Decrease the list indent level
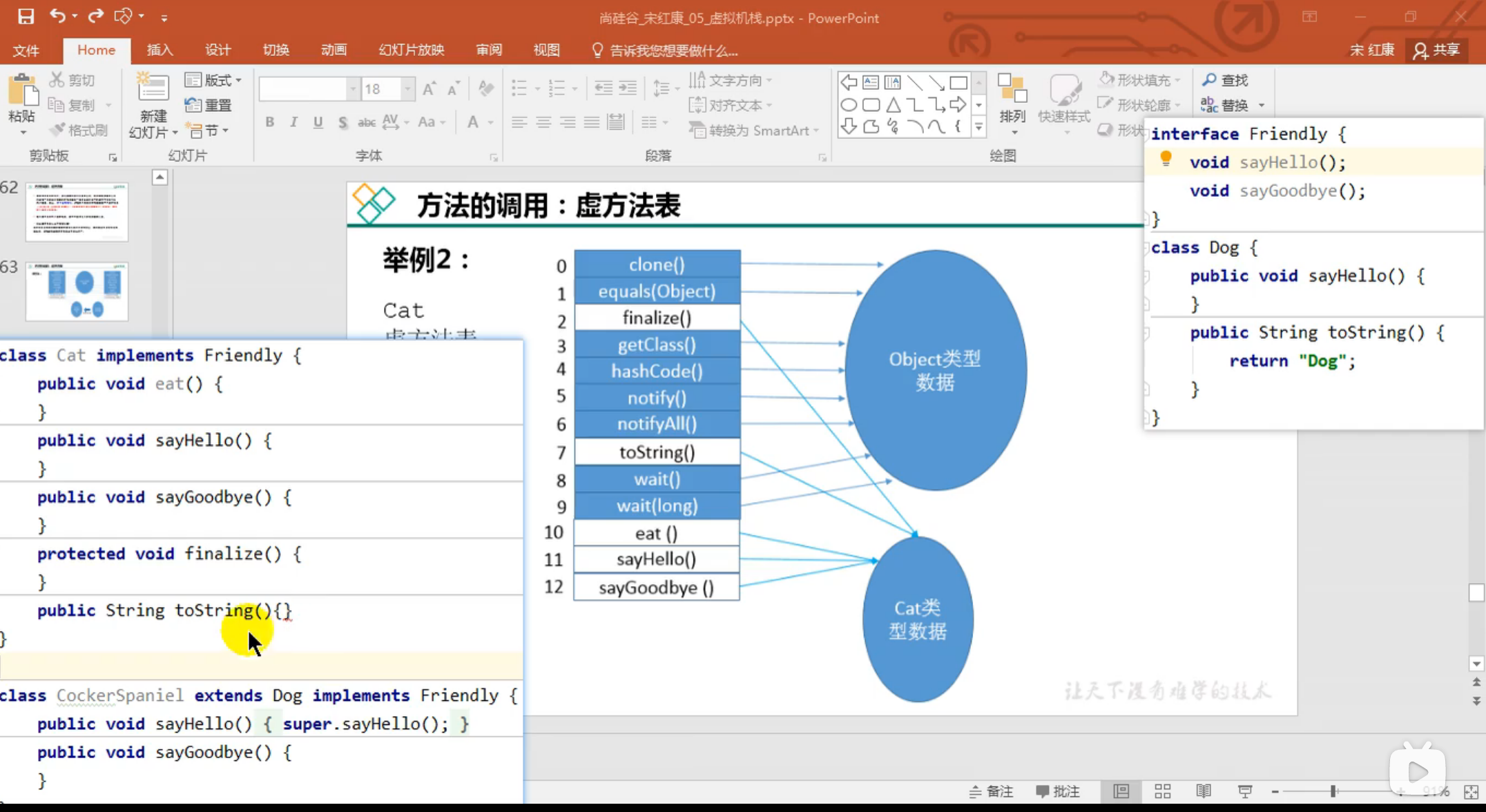This screenshot has width=1486, height=812. (604, 88)
